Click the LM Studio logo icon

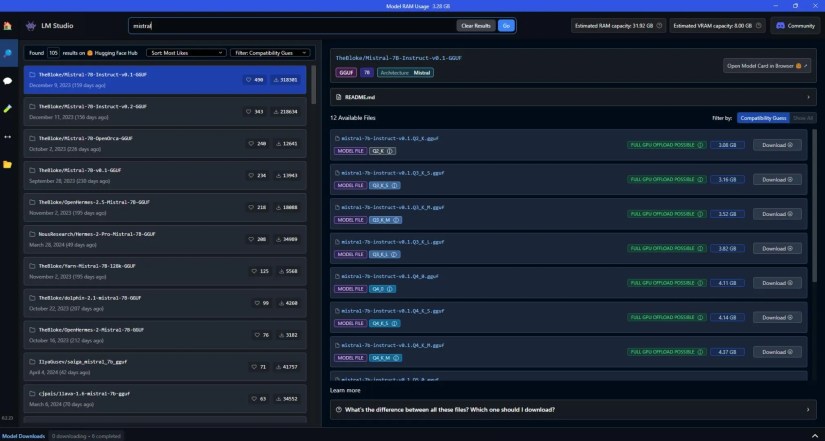coord(31,26)
